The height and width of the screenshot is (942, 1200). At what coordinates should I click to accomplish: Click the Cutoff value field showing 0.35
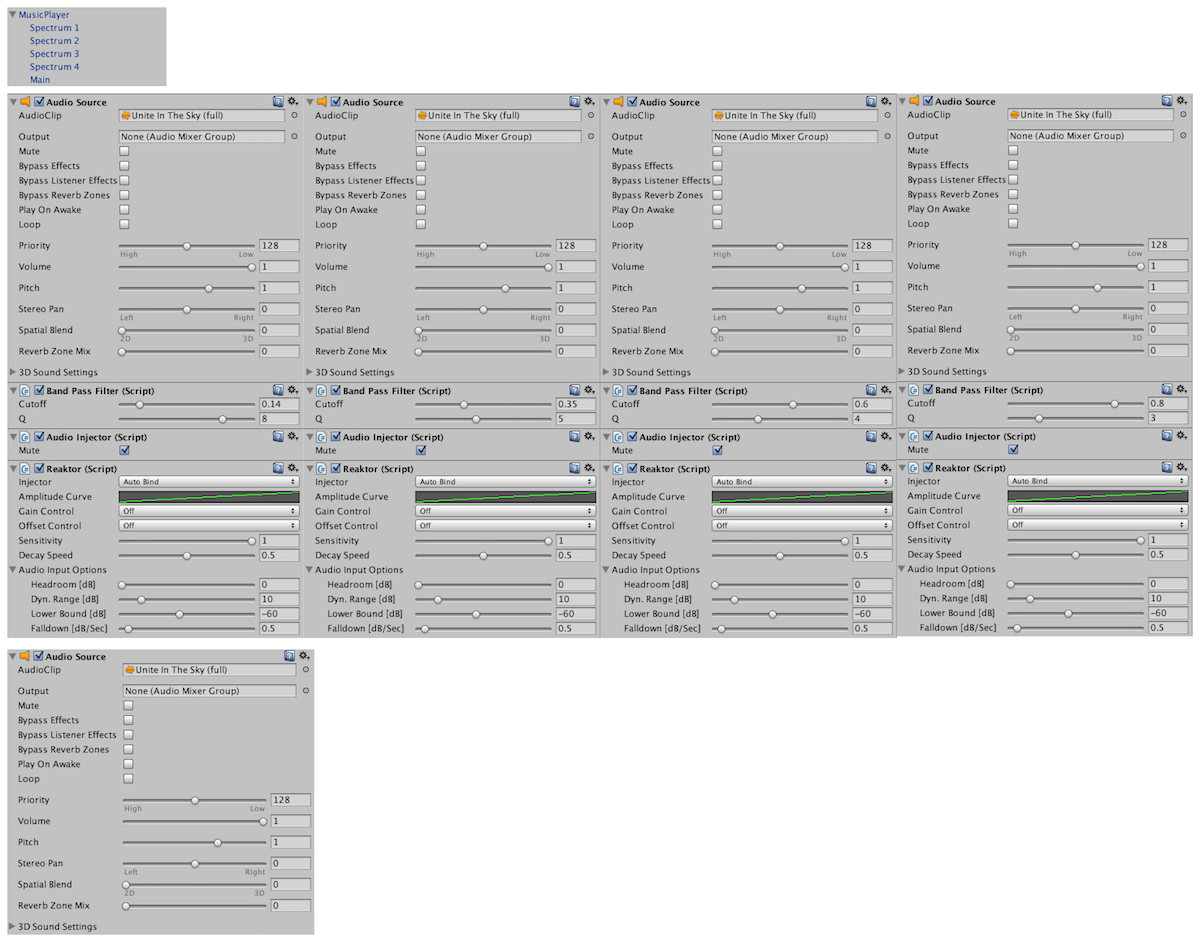pos(575,405)
